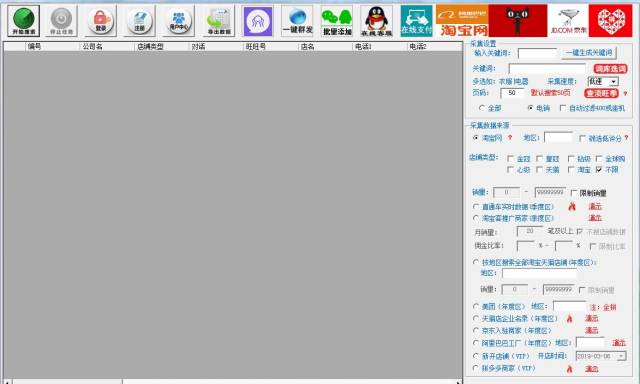640x384 pixels.
Task: Click 演示 link beside 京东入驻商家
Action: pyautogui.click(x=591, y=330)
